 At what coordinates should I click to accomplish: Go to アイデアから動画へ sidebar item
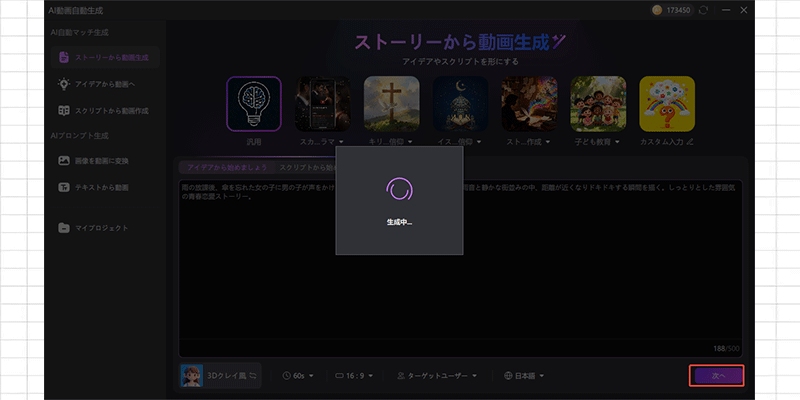(105, 84)
